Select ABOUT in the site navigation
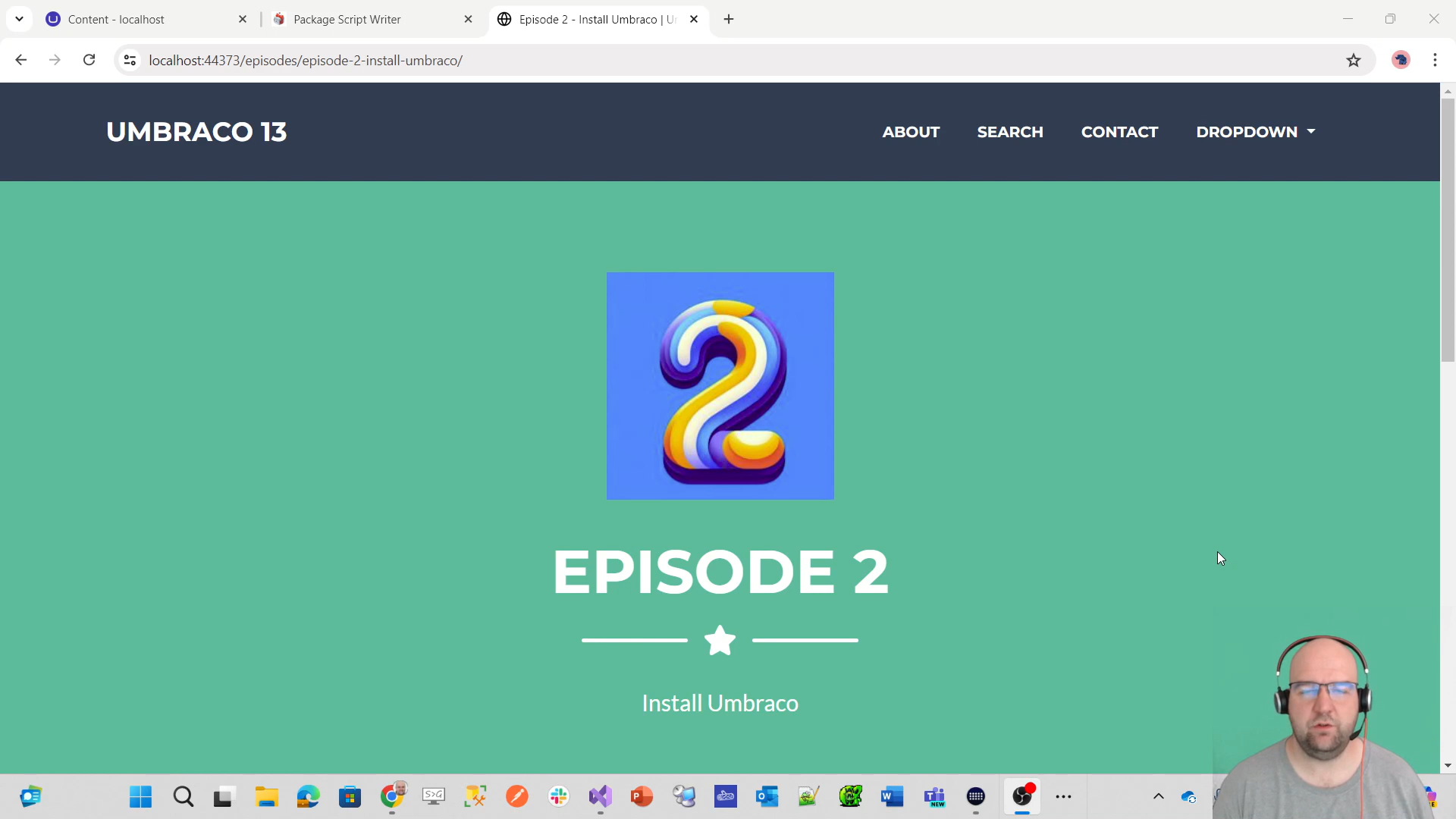1456x819 pixels. (911, 132)
